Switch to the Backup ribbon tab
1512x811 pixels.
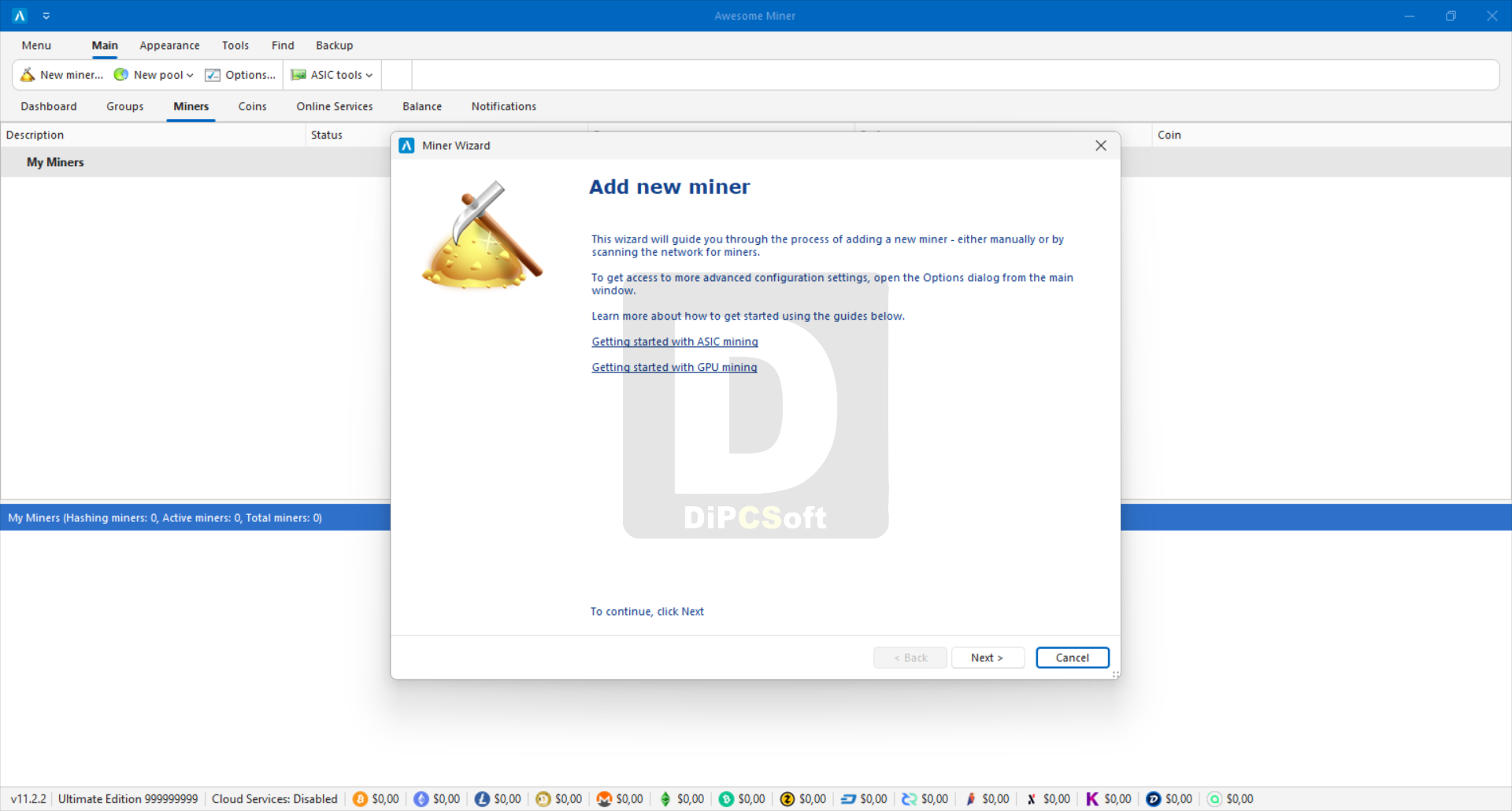(335, 46)
